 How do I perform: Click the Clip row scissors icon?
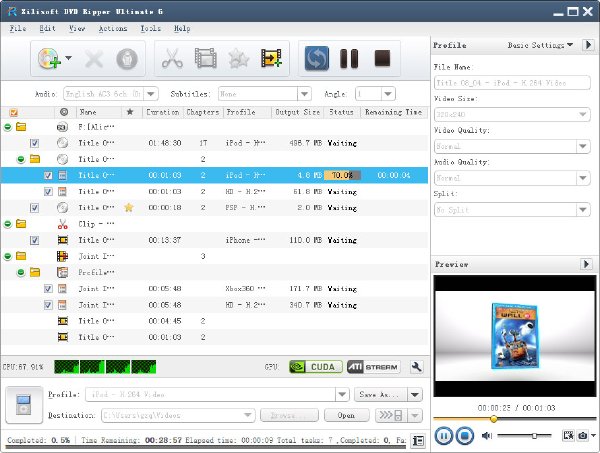[x=62, y=224]
